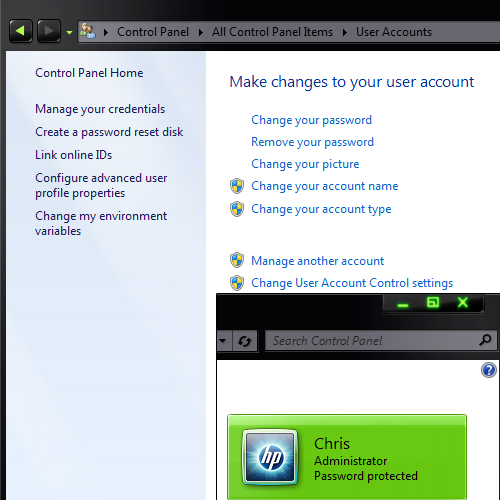Click the Refresh button beside the search box
The image size is (500, 500).
[x=245, y=341]
